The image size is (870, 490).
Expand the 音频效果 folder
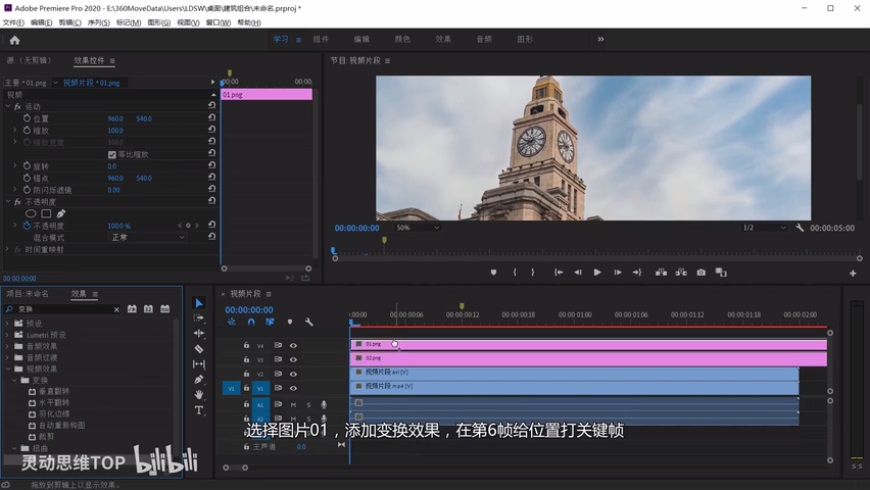click(x=7, y=346)
